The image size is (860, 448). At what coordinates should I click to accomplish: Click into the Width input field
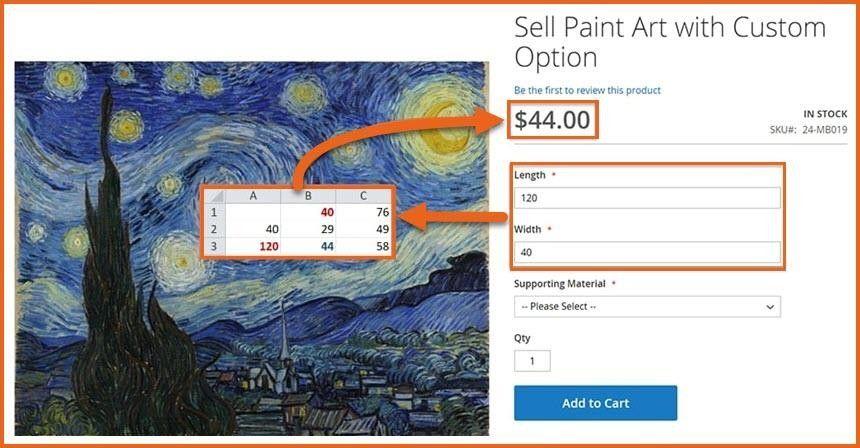[x=646, y=252]
